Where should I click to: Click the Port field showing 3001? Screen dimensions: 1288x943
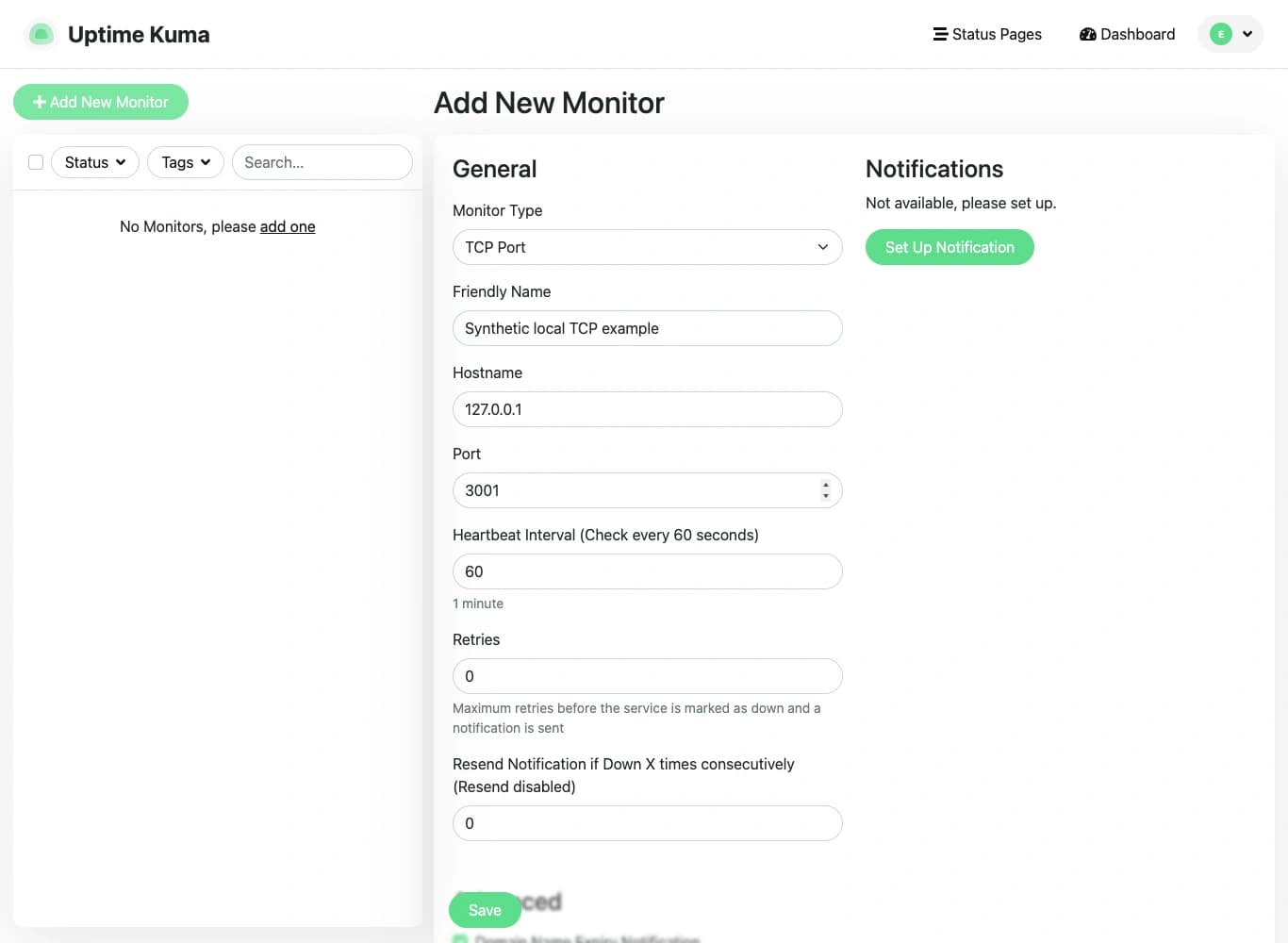648,490
